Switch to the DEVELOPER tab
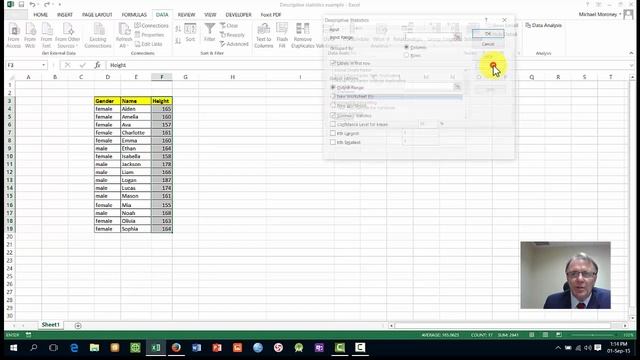Viewport: 640px width, 360px height. [x=238, y=15]
